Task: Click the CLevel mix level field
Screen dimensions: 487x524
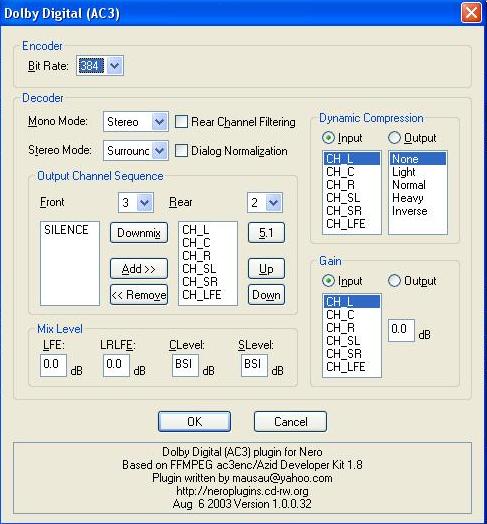Action: 185,365
